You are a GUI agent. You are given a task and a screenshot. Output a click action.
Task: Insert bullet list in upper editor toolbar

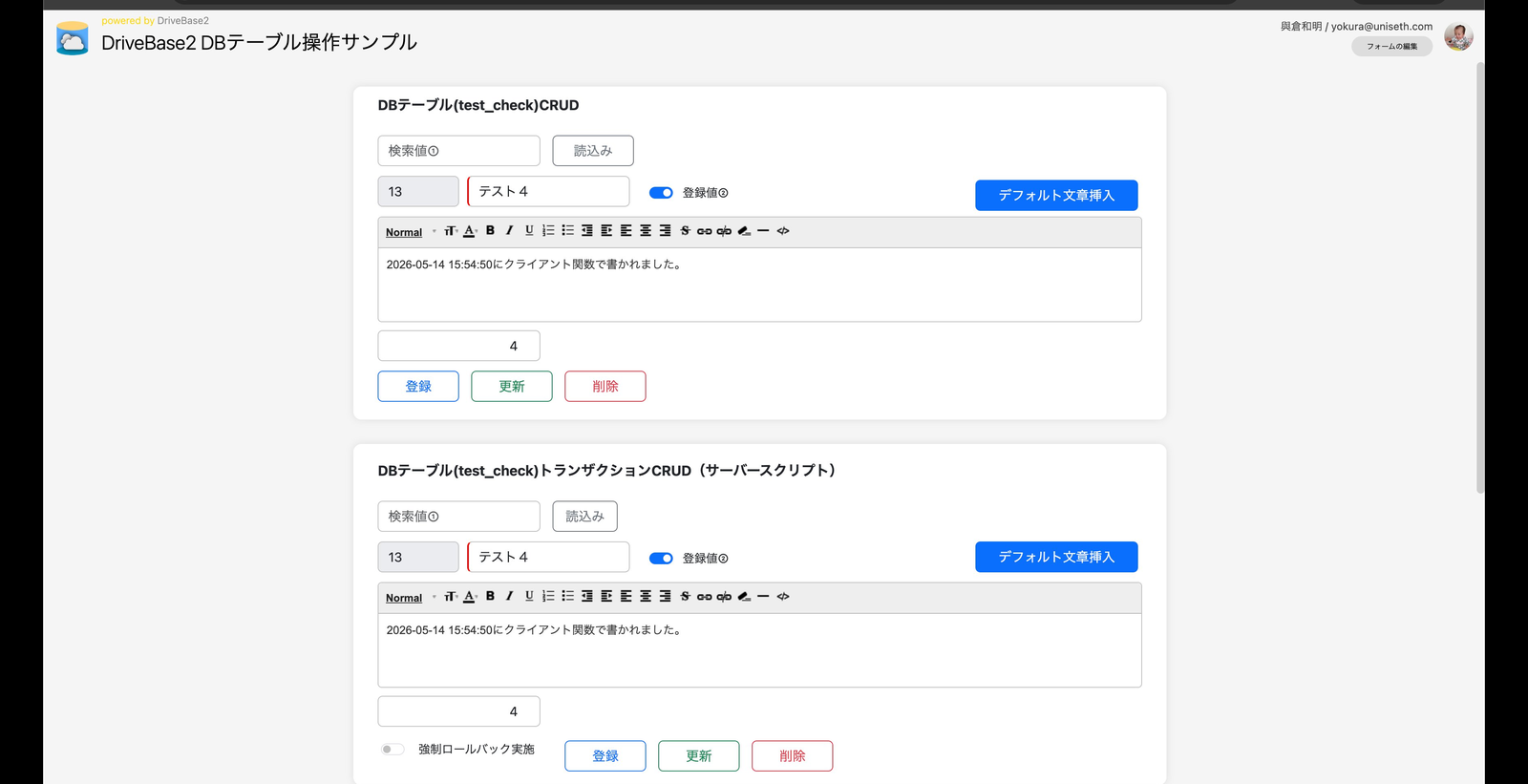(567, 230)
